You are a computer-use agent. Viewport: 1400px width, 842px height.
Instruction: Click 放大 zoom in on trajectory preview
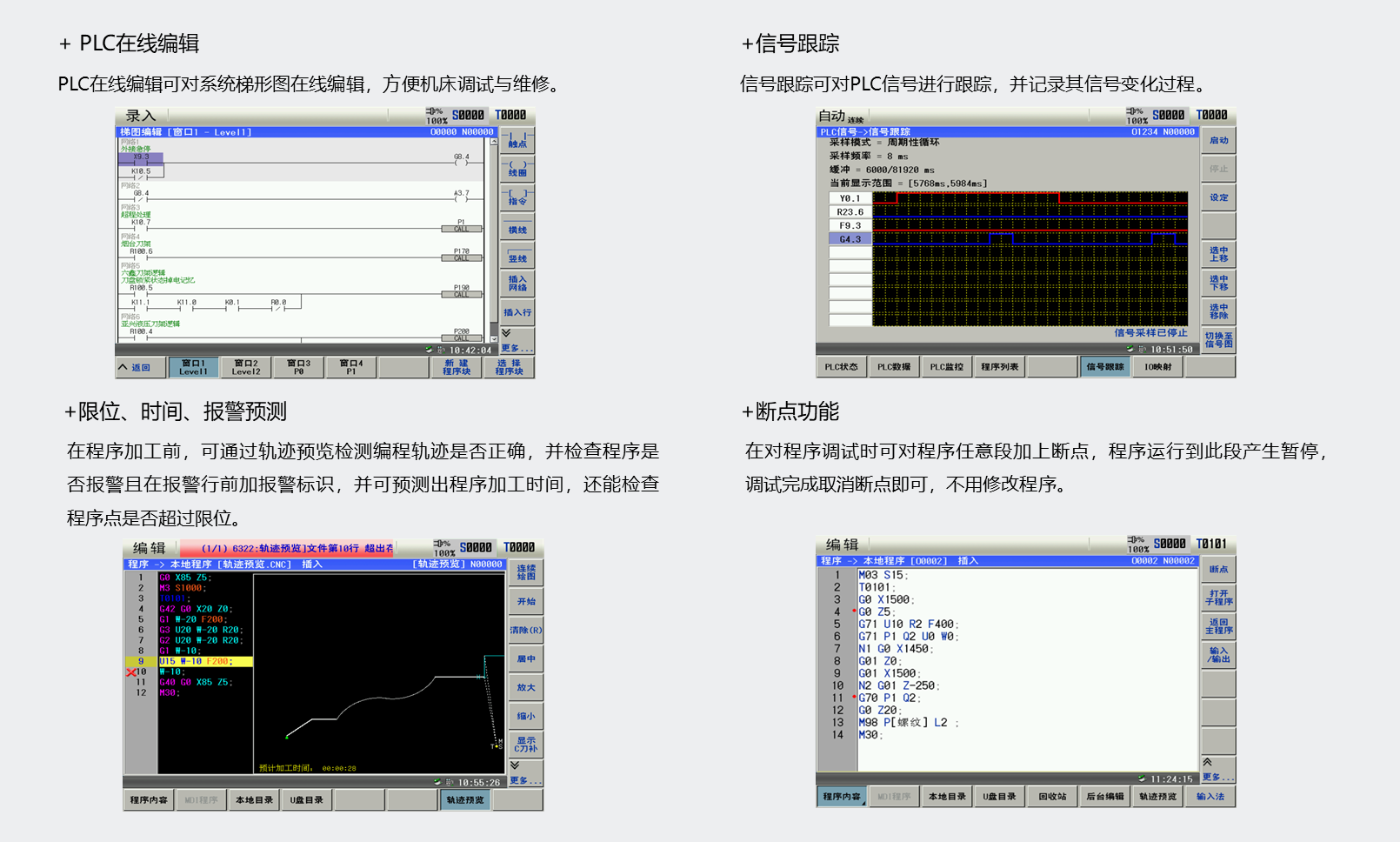click(x=526, y=687)
